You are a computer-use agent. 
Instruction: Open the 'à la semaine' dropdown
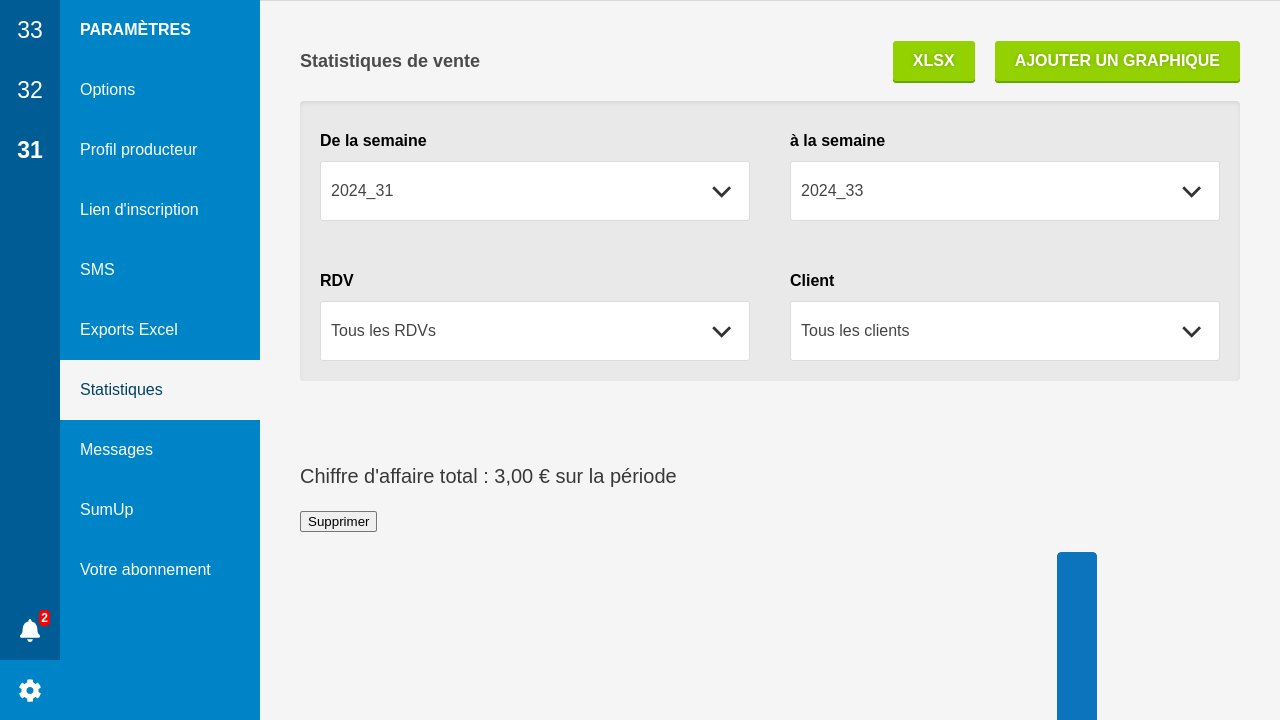click(x=1004, y=191)
